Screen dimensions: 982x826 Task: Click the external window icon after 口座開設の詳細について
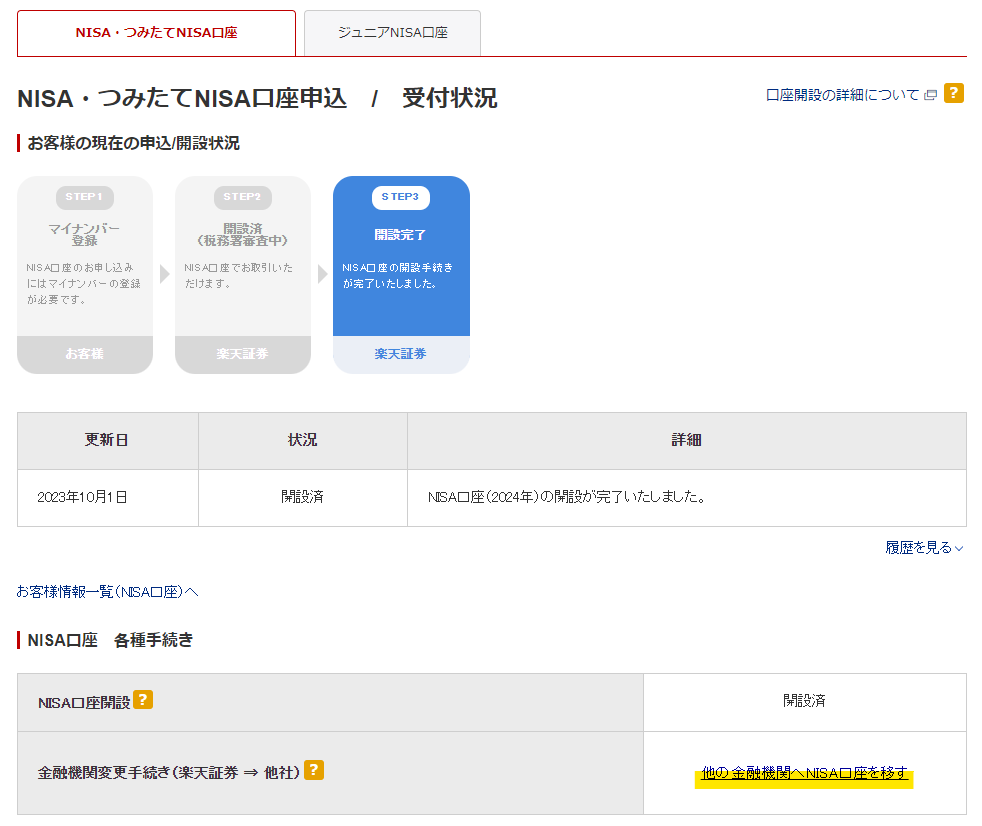931,95
